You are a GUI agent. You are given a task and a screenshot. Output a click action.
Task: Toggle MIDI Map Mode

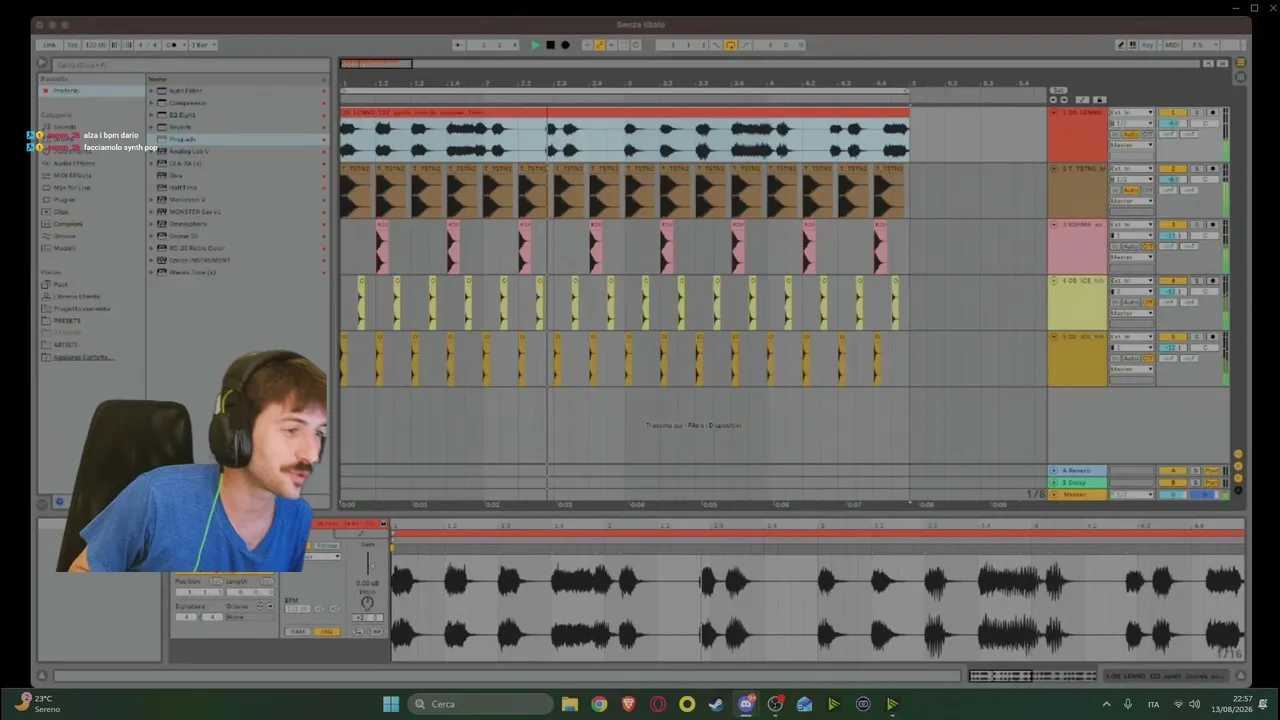1170,45
